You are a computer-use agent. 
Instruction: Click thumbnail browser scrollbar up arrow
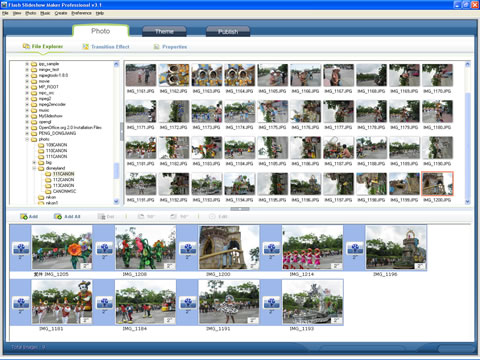coord(467,64)
